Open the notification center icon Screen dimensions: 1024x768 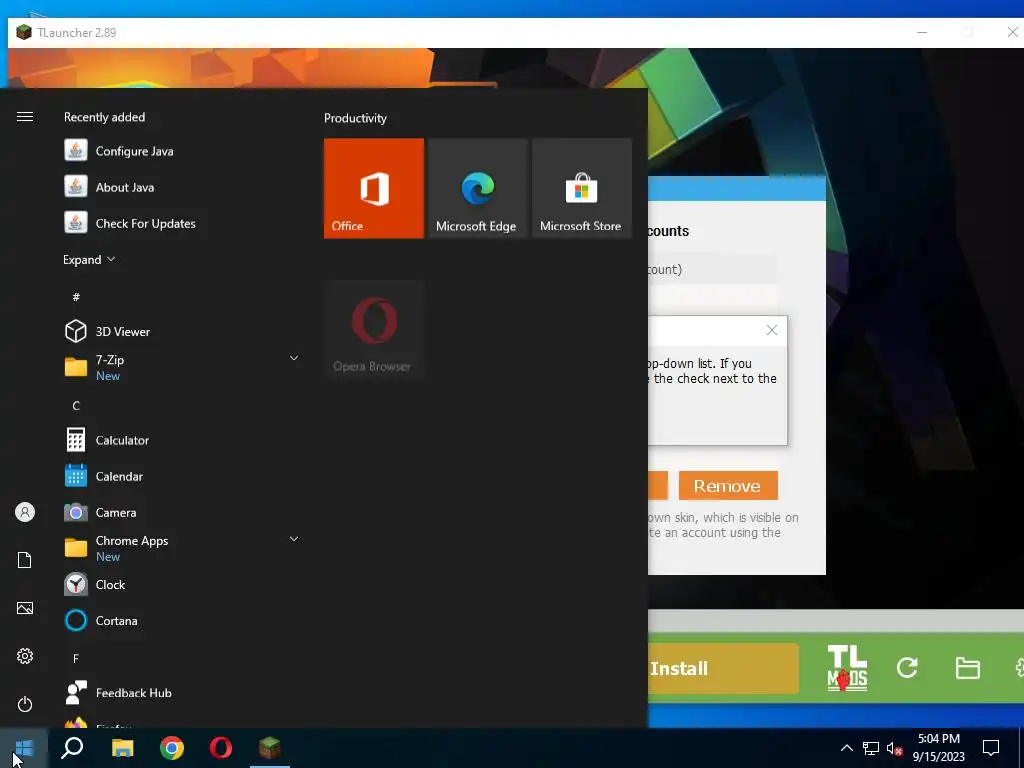(x=991, y=748)
